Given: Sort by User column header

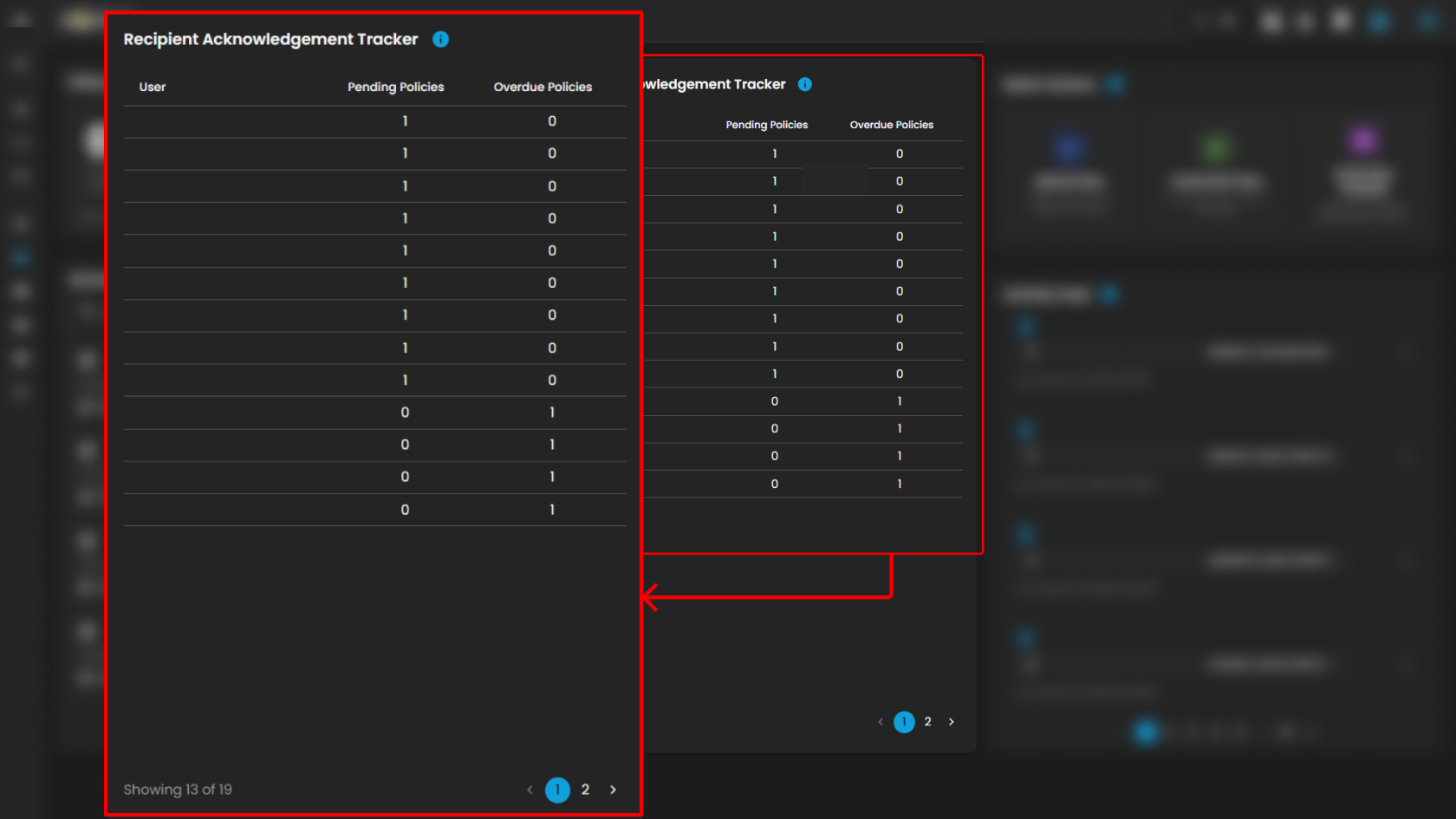Looking at the screenshot, I should tap(153, 87).
